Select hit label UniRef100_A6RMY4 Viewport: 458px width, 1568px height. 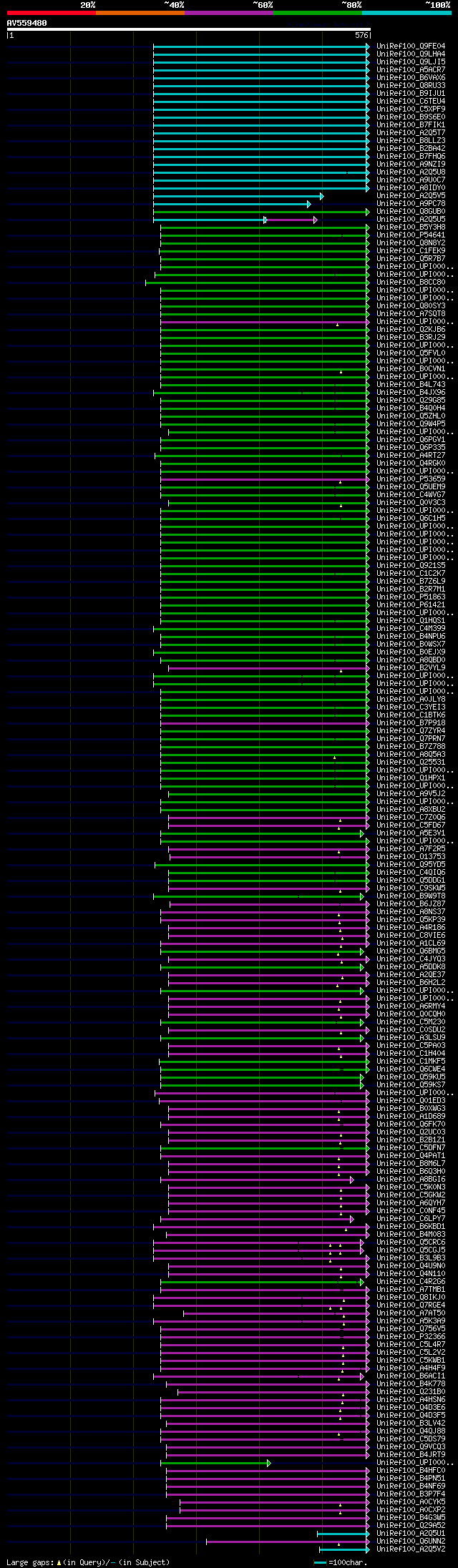coord(411,1006)
